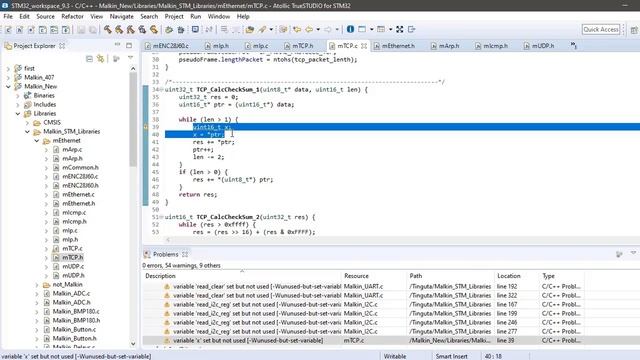Image resolution: width=640 pixels, height=360 pixels.
Task: Click the Quick Access field
Action: tap(601, 29)
